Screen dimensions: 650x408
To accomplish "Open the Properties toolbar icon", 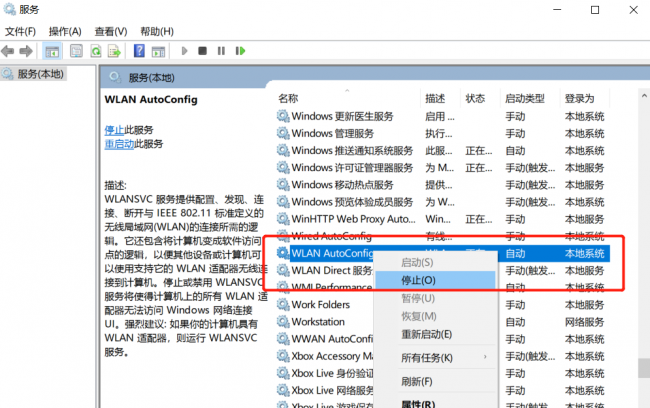I will coord(76,51).
